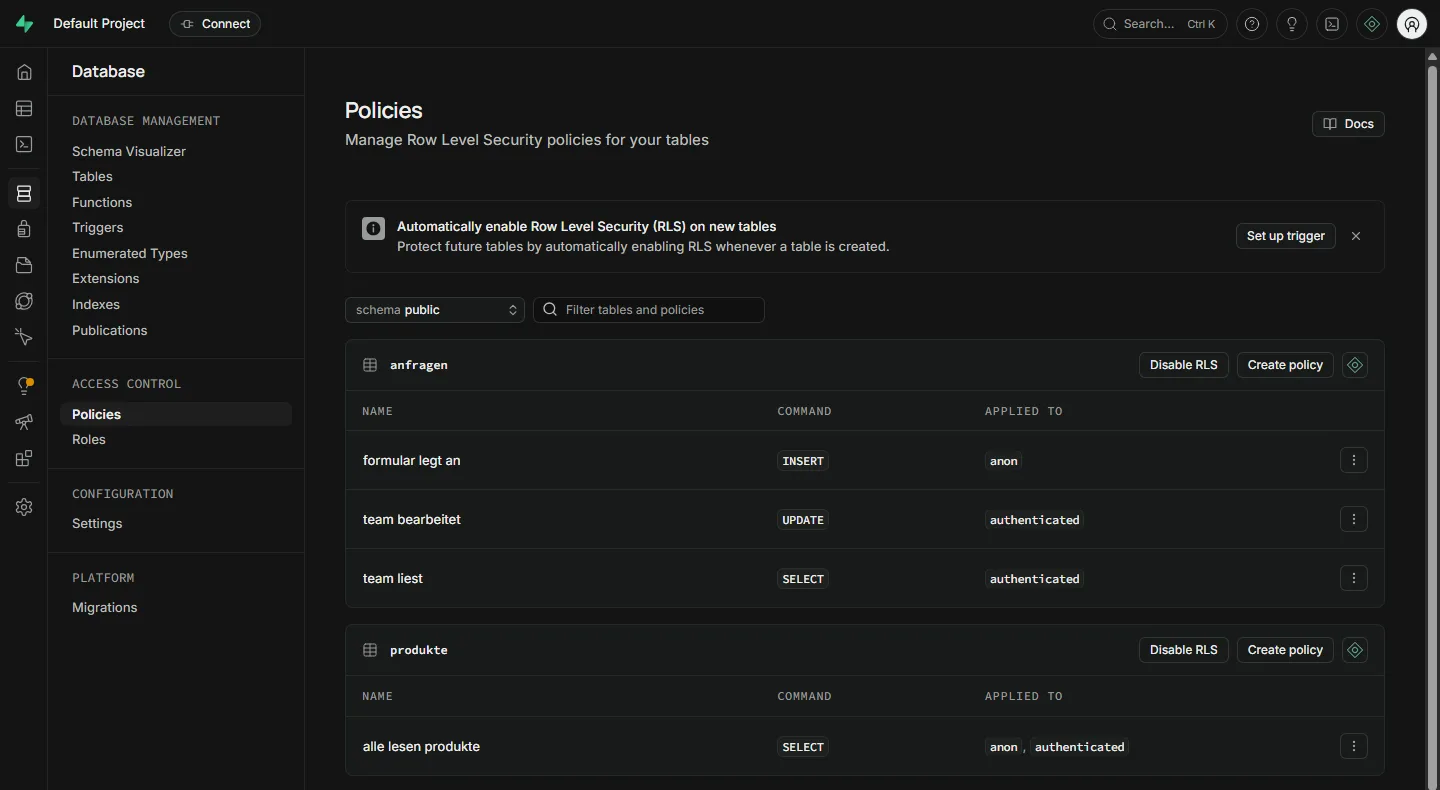Create policy for the anfragen table

pos(1285,365)
